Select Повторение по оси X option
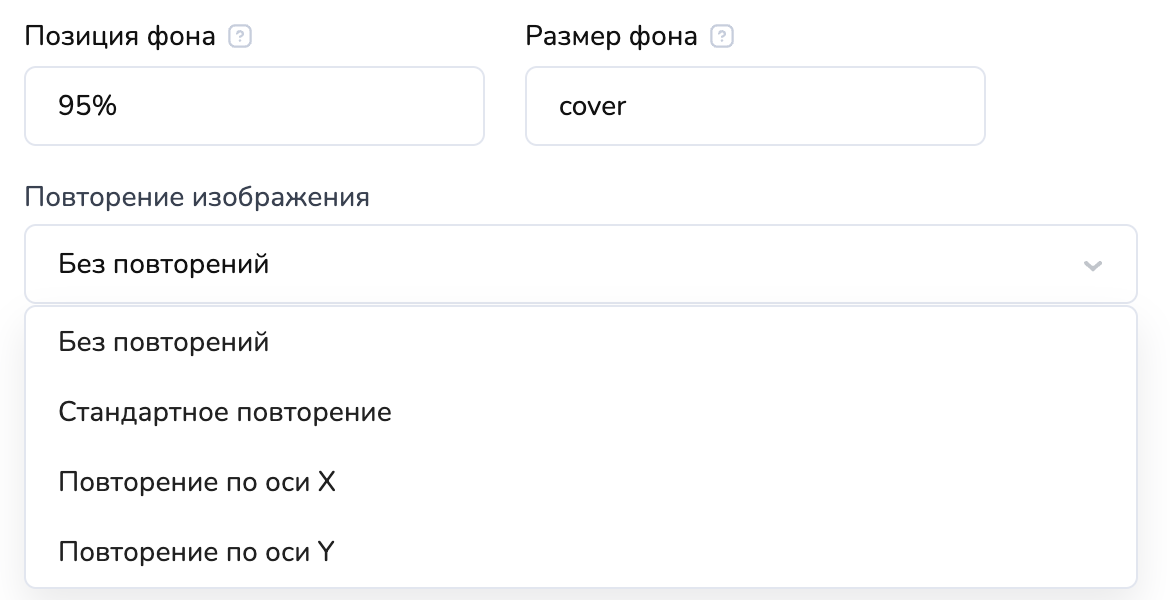This screenshot has height=600, width=1172. point(197,482)
